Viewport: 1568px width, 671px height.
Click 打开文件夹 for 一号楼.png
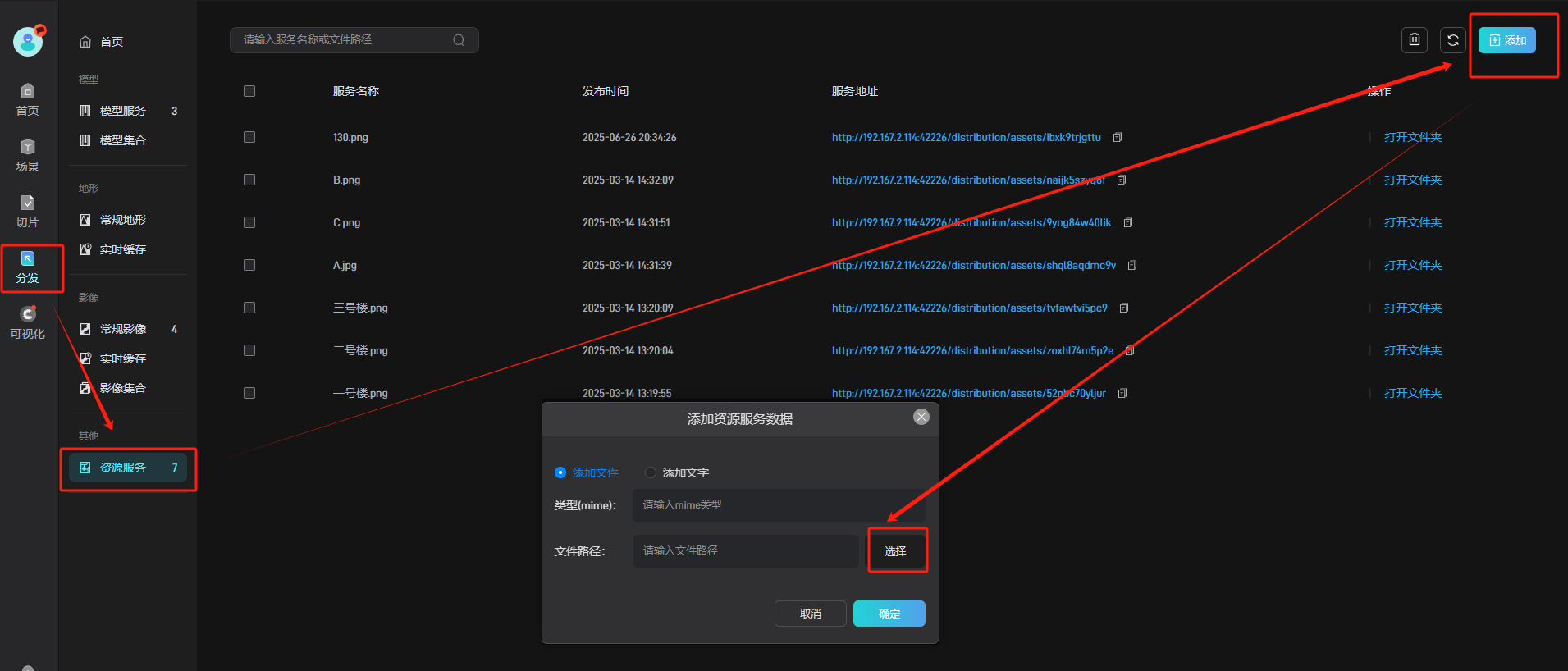(x=1413, y=394)
